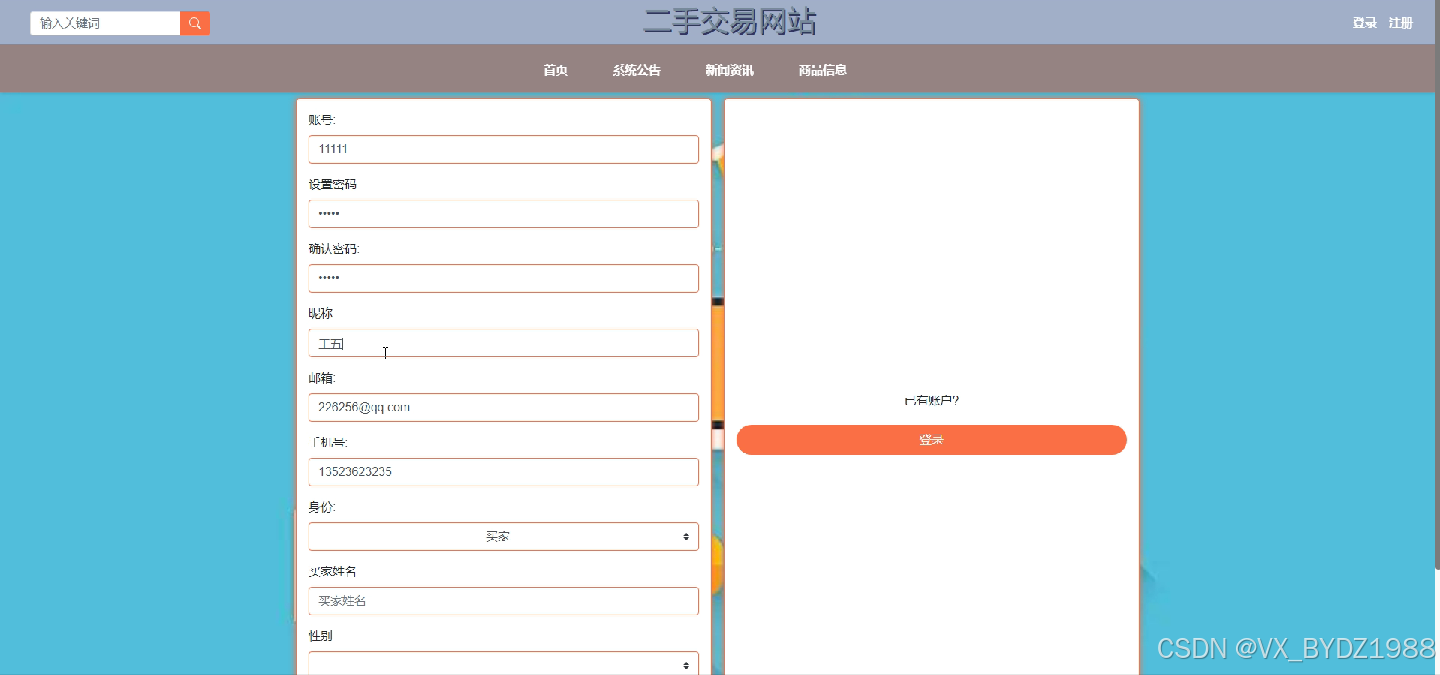Click the 二手交易网站 site title
This screenshot has height=675, width=1440.
coord(730,22)
